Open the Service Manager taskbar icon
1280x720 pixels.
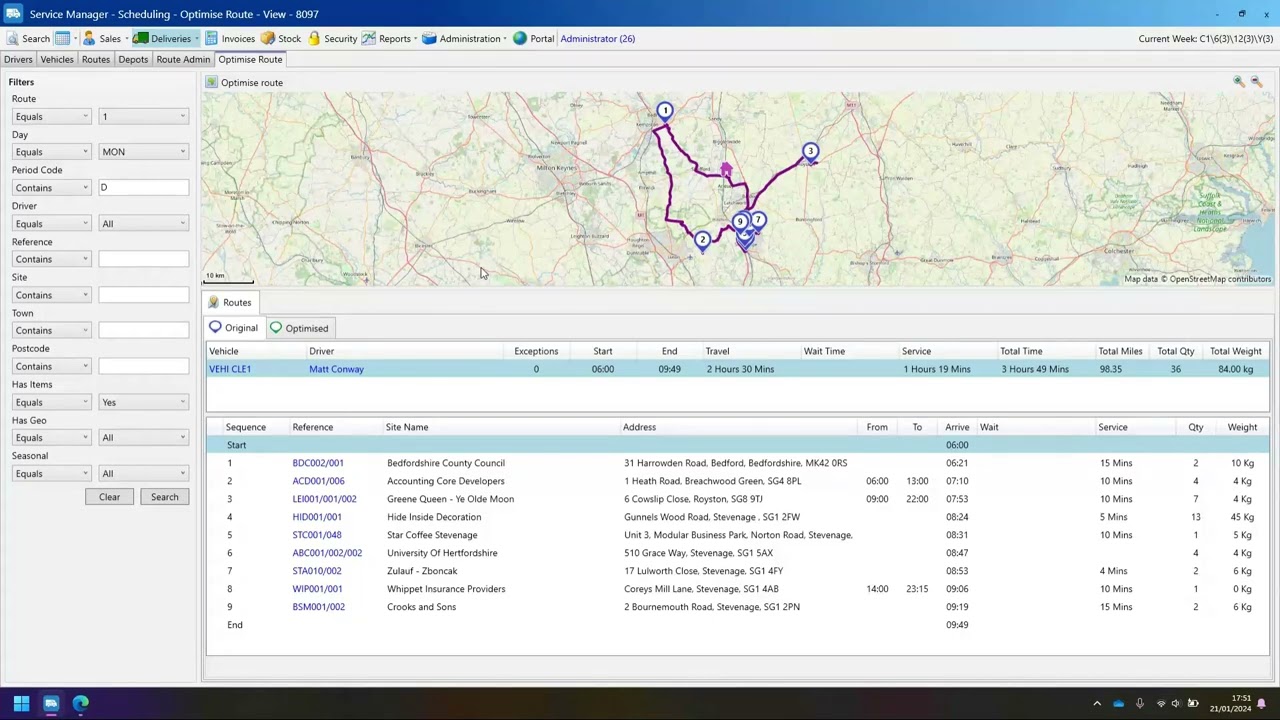point(51,703)
